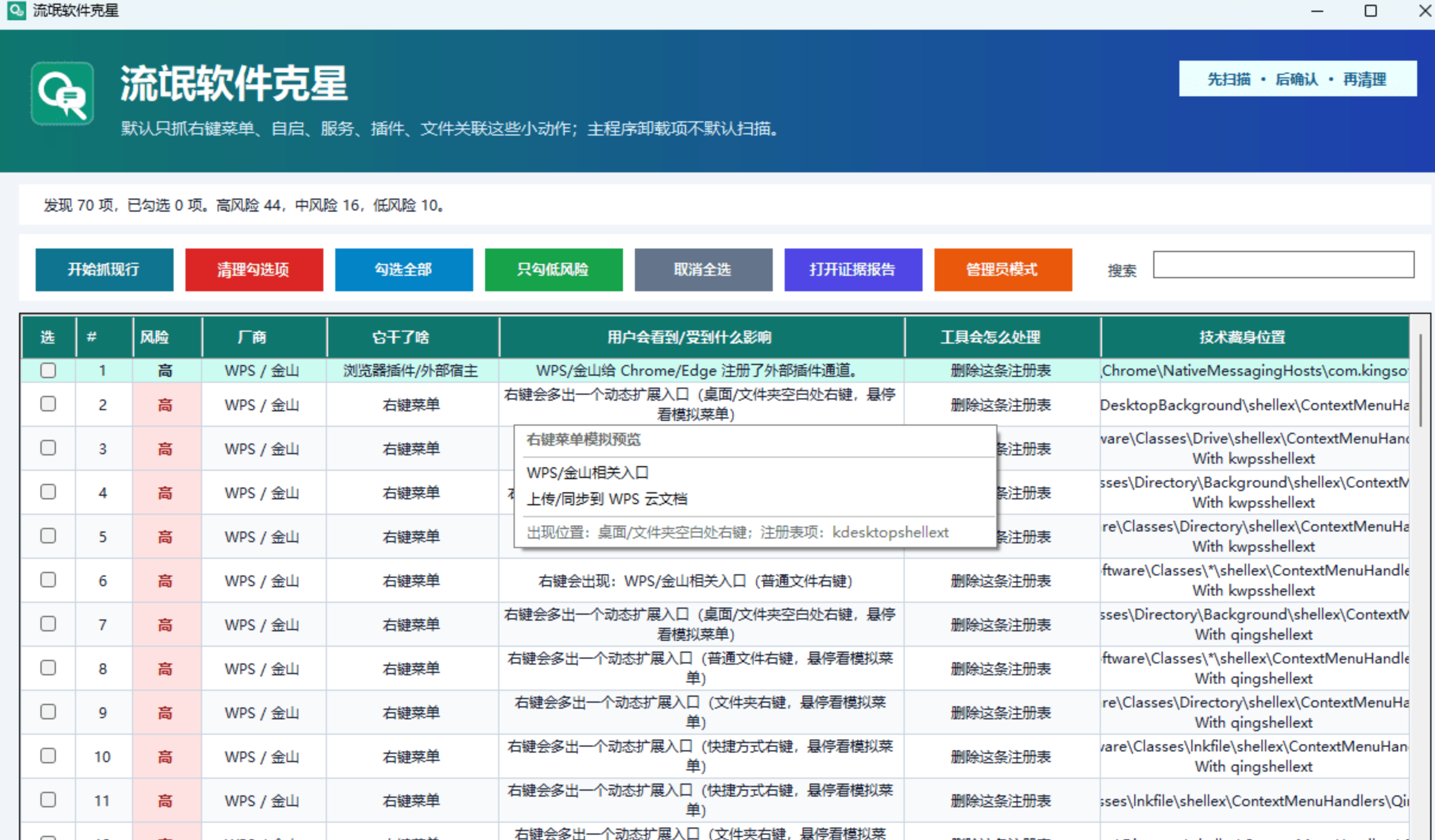1435x840 pixels.
Task: Tick the checkbox for row 3
Action: pyautogui.click(x=48, y=448)
